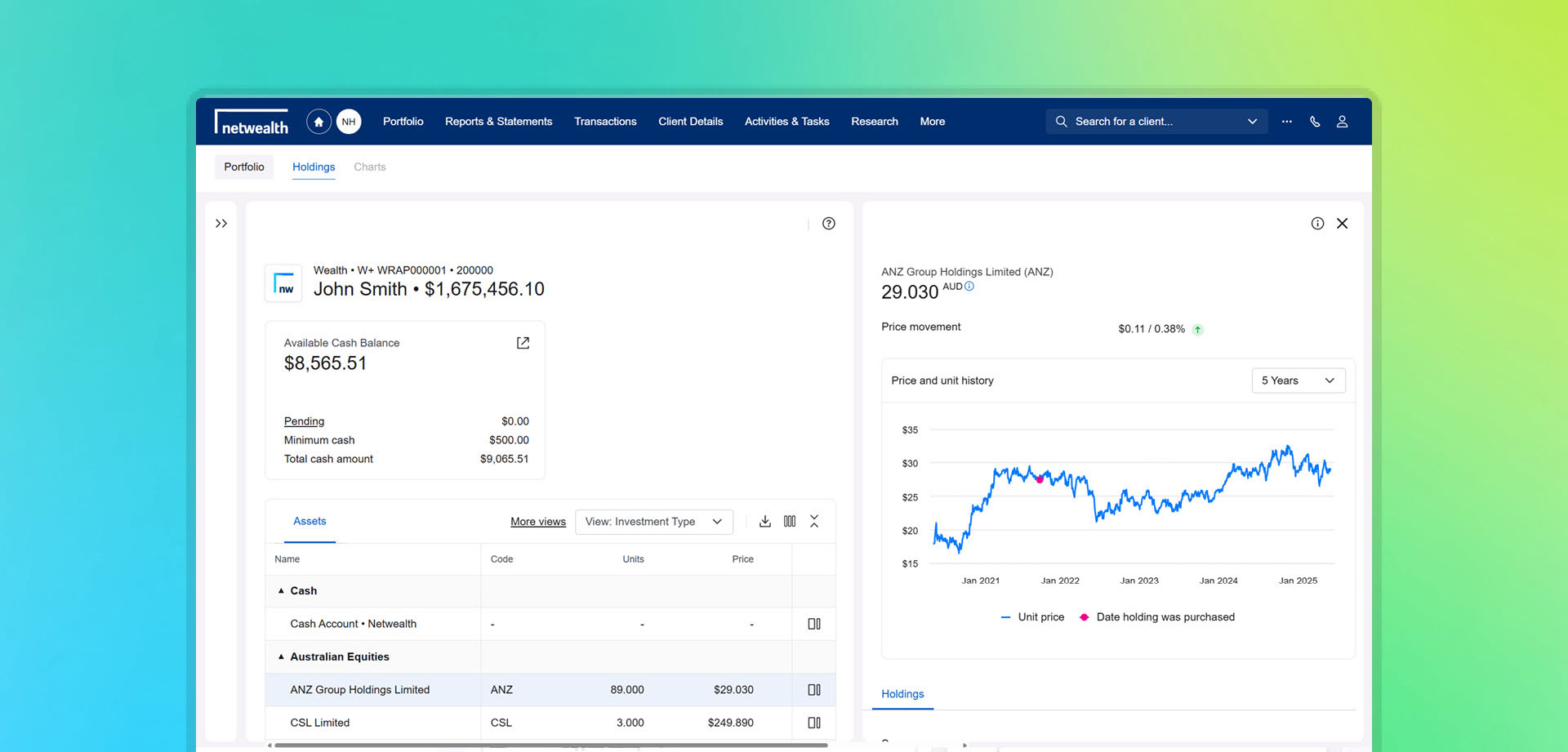The width and height of the screenshot is (1568, 752).
Task: Click the AUD currency info icon
Action: 969,287
